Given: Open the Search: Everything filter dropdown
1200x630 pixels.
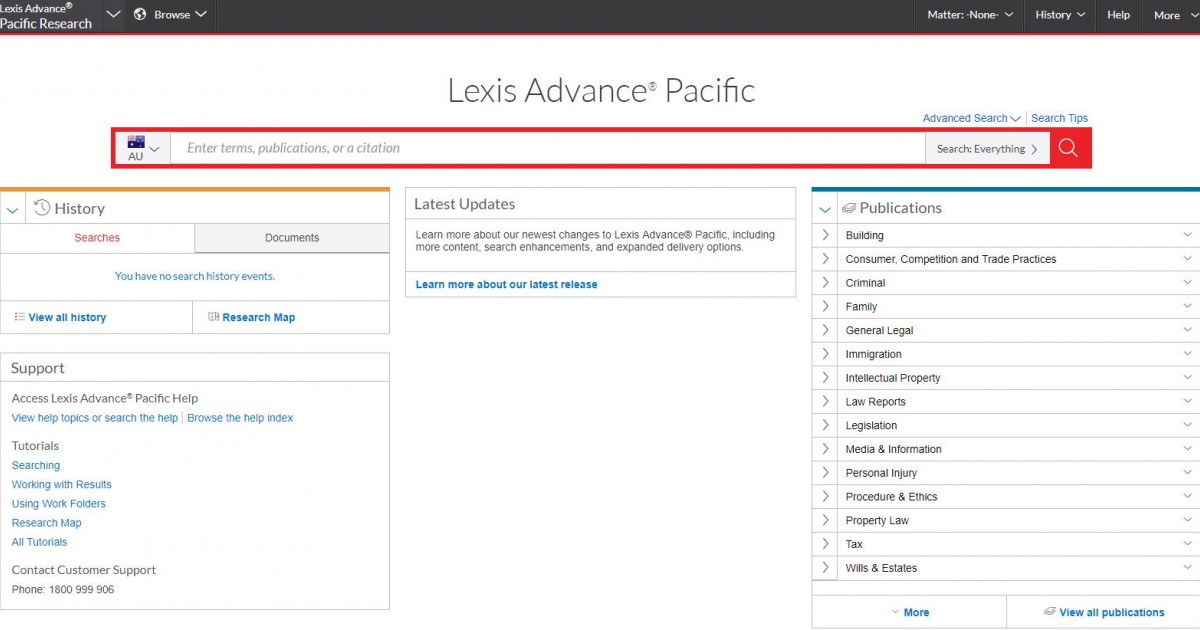Looking at the screenshot, I should (x=987, y=148).
